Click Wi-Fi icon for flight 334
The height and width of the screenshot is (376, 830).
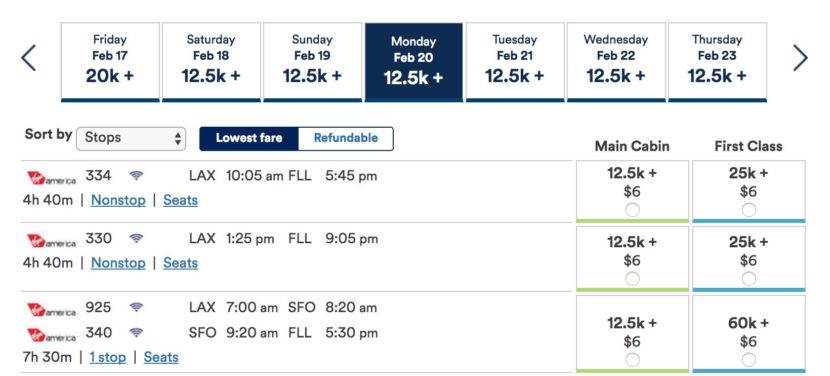(x=137, y=175)
